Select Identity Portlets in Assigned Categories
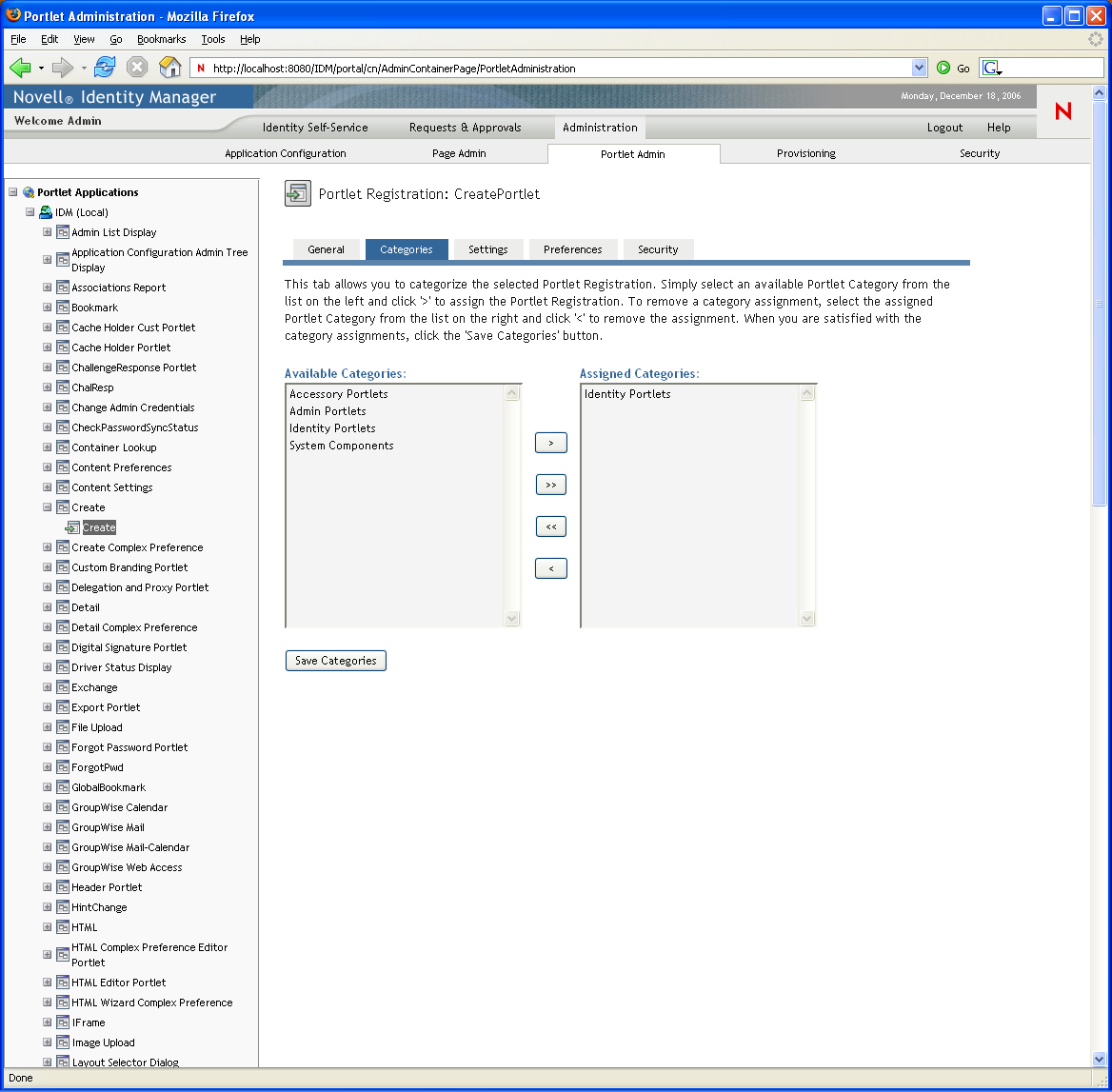1112x1092 pixels. (626, 393)
